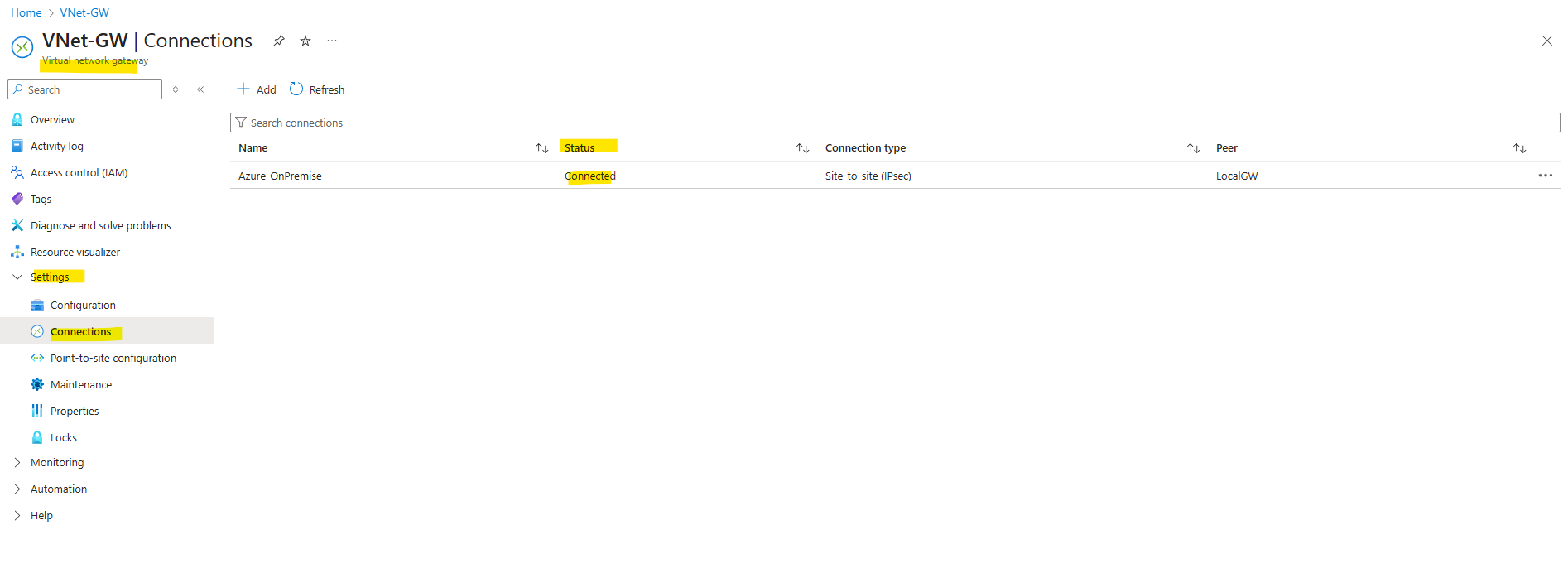This screenshot has width=1568, height=573.
Task: Click the Peer column header
Action: pos(1227,148)
